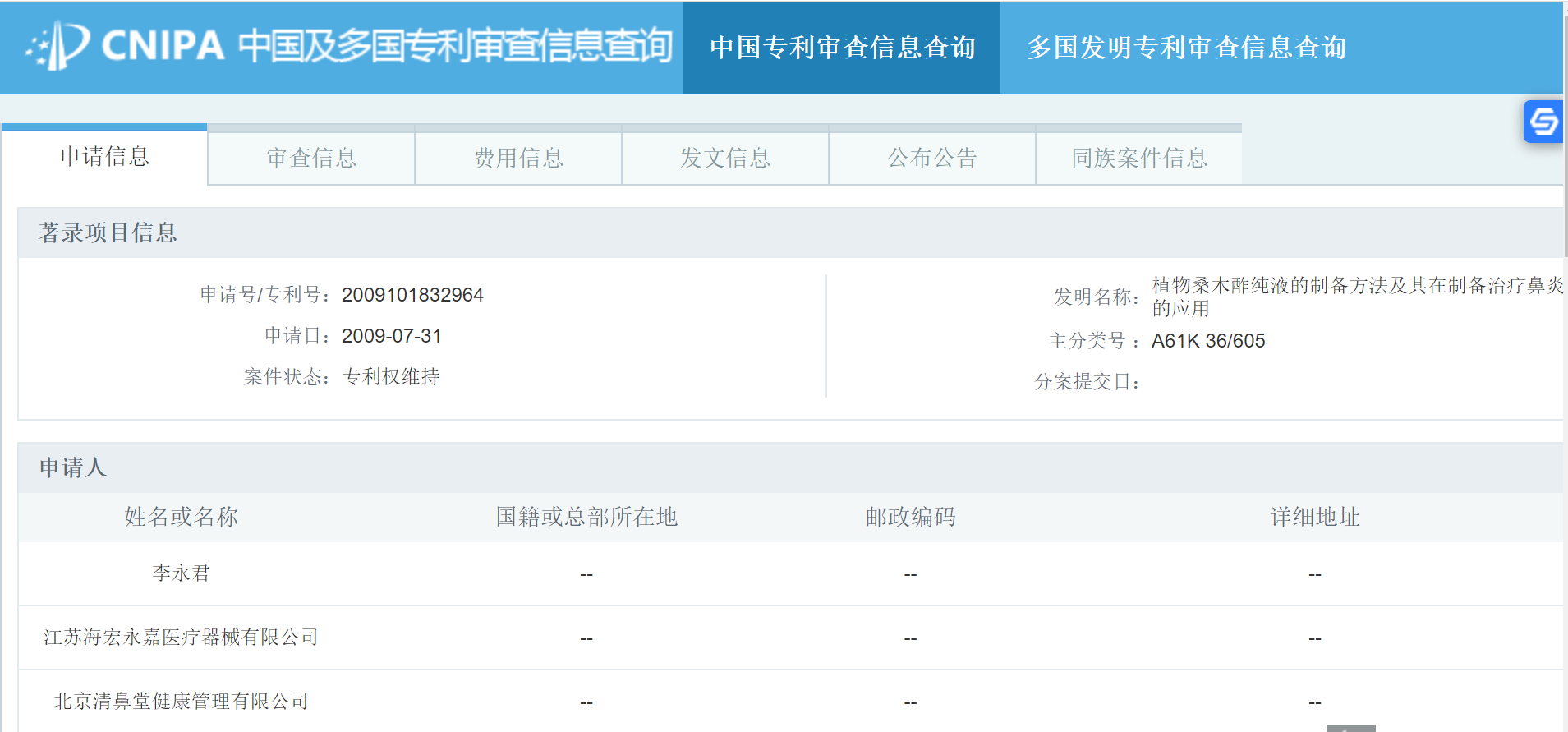Open 多国发明专利审查信息查询 navigation tab
This screenshot has width=1568, height=732.
click(1186, 48)
